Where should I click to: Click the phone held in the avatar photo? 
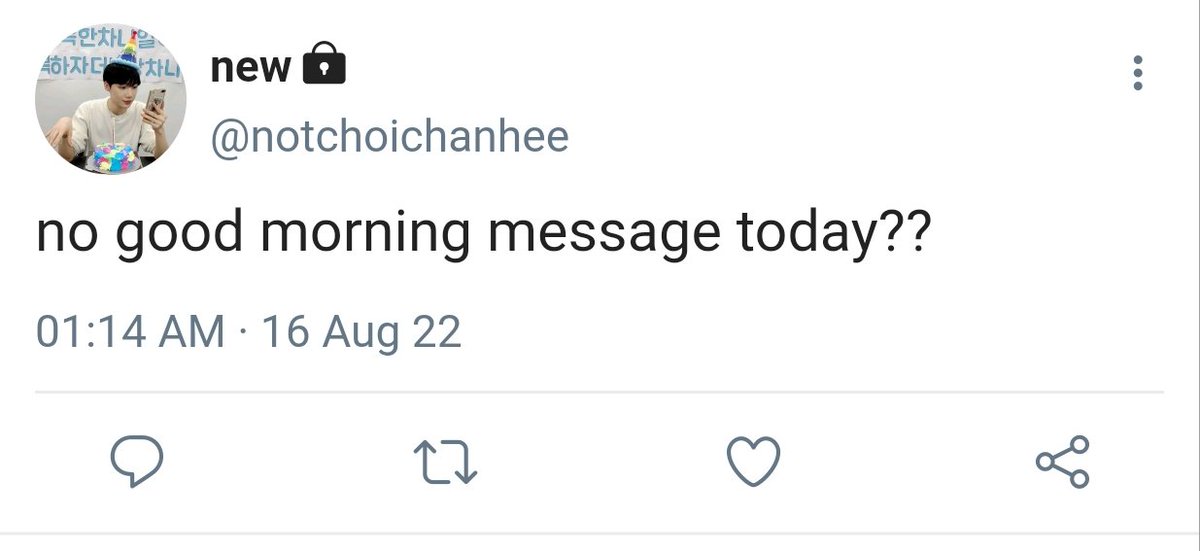[156, 102]
